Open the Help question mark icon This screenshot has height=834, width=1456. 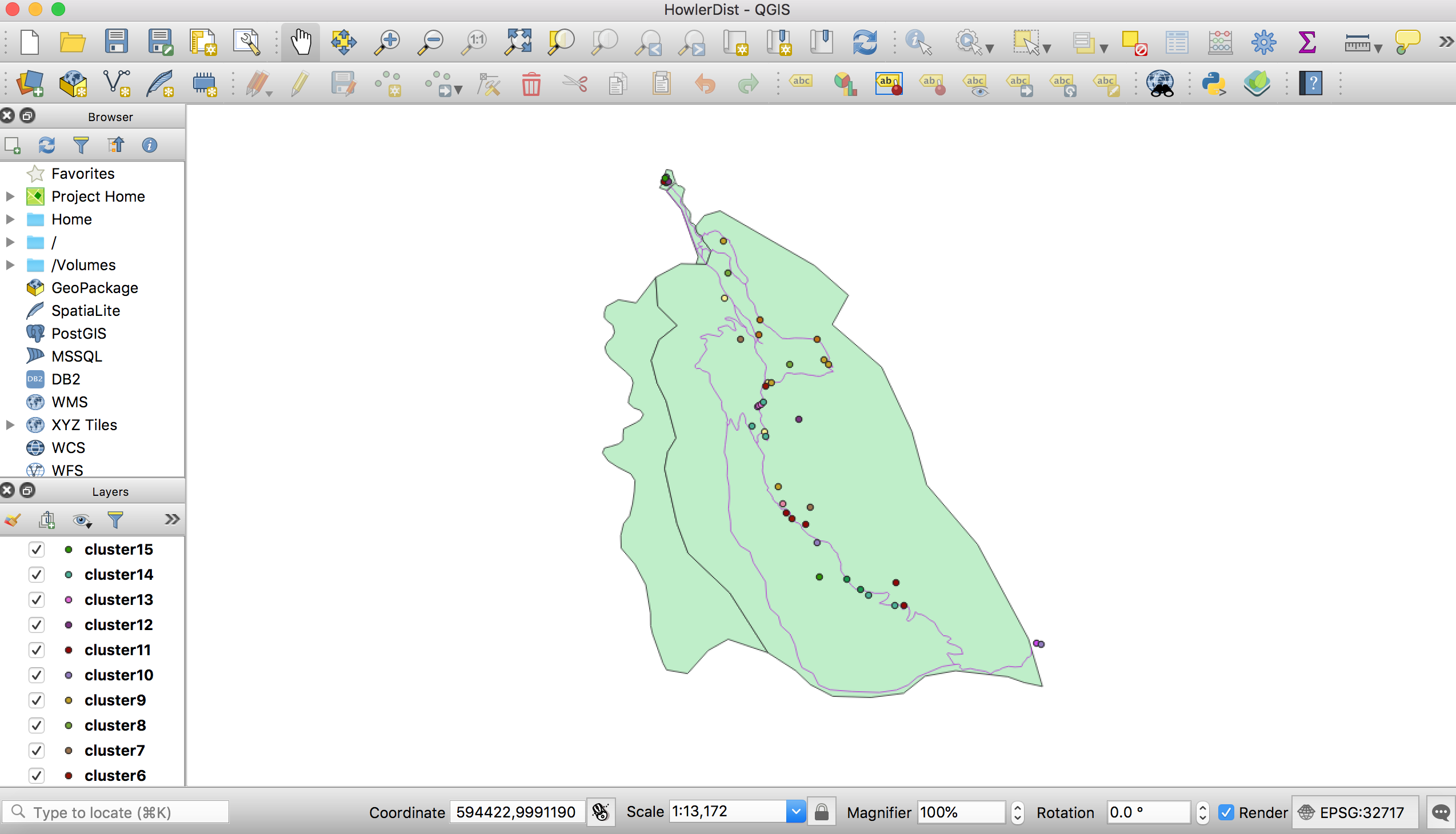coord(1310,83)
